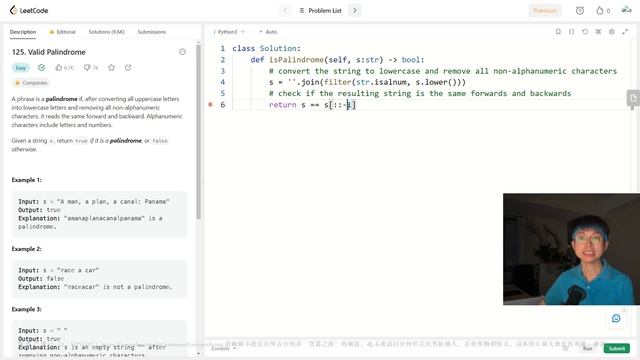The height and width of the screenshot is (360, 640).
Task: Click the Example 1 input code block
Action: pos(99,214)
